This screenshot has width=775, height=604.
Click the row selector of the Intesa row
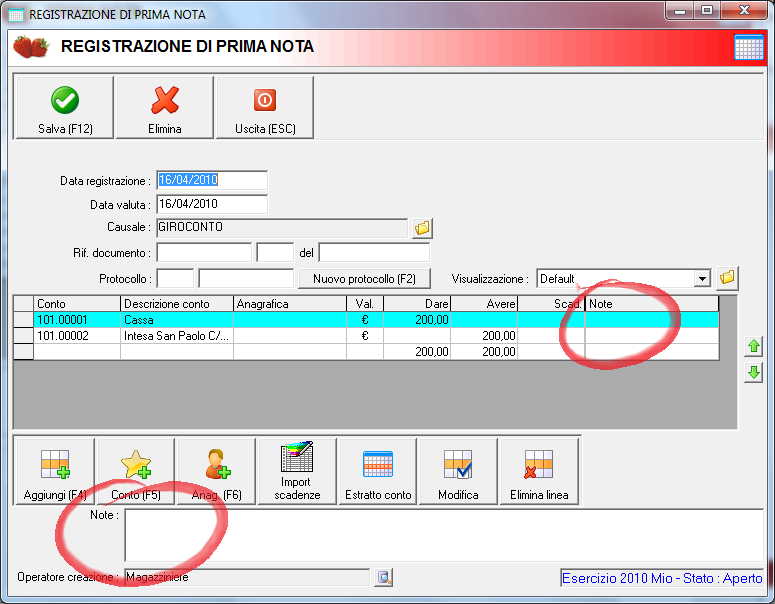point(23,336)
